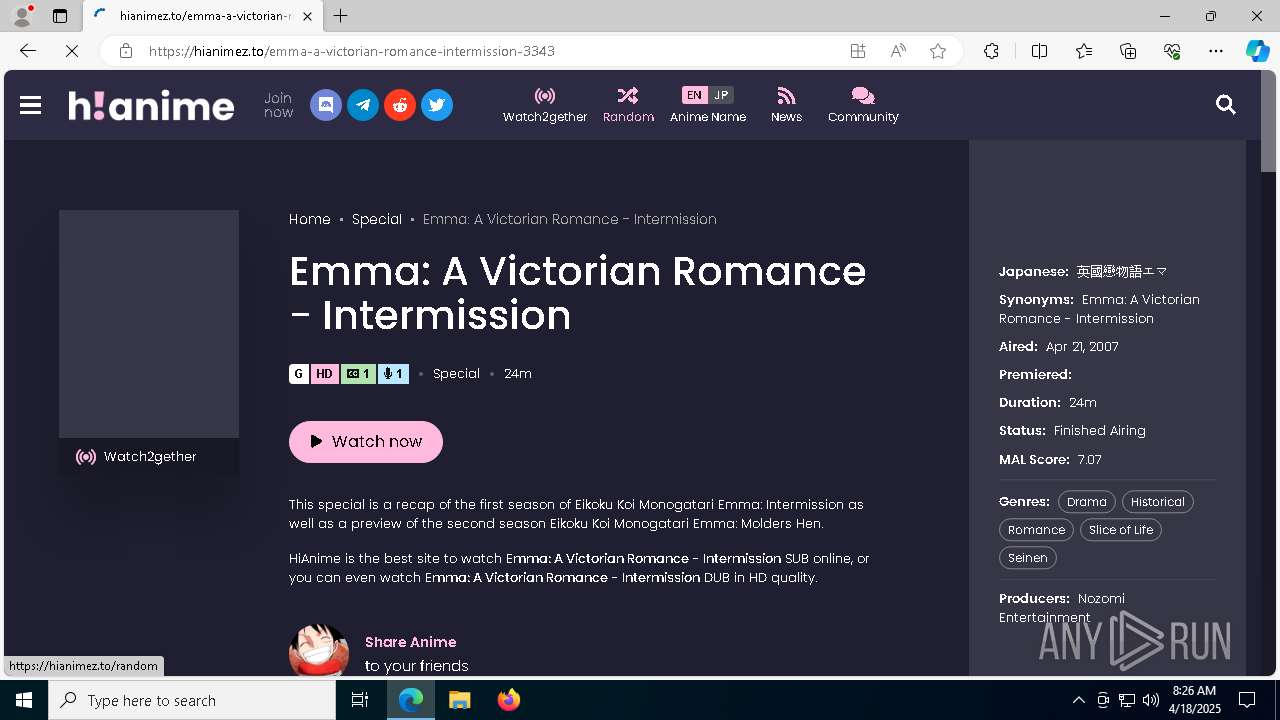
Task: Stop loading the page
Action: coord(72,51)
